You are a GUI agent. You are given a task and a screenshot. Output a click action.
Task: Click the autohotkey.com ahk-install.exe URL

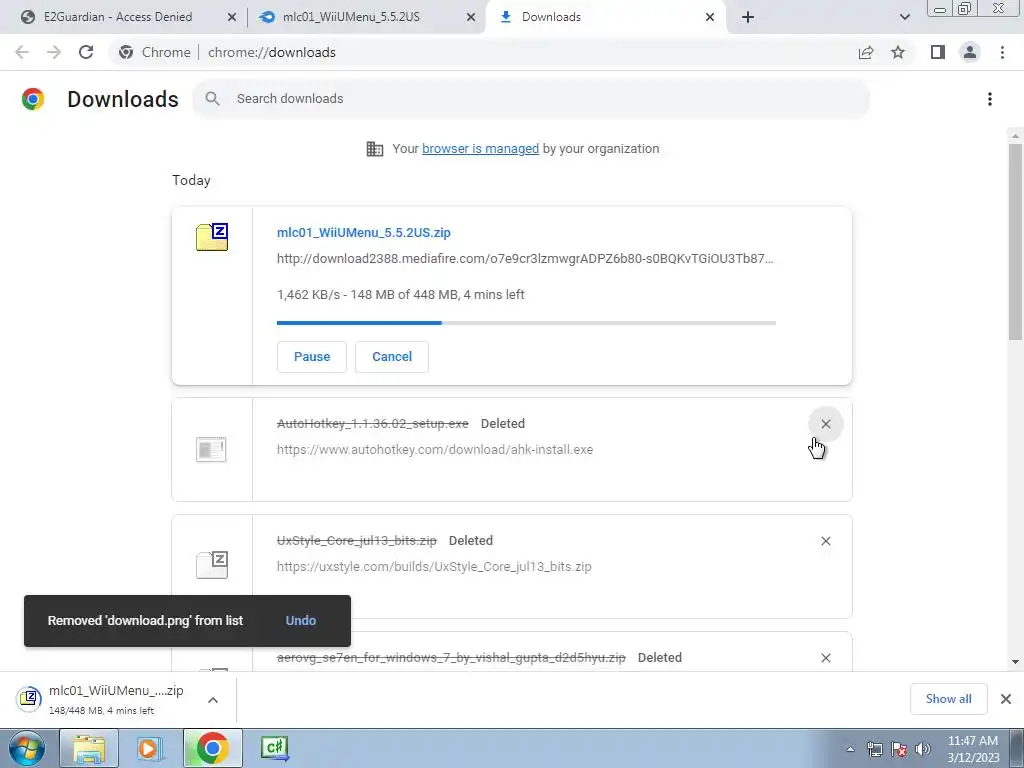point(435,449)
